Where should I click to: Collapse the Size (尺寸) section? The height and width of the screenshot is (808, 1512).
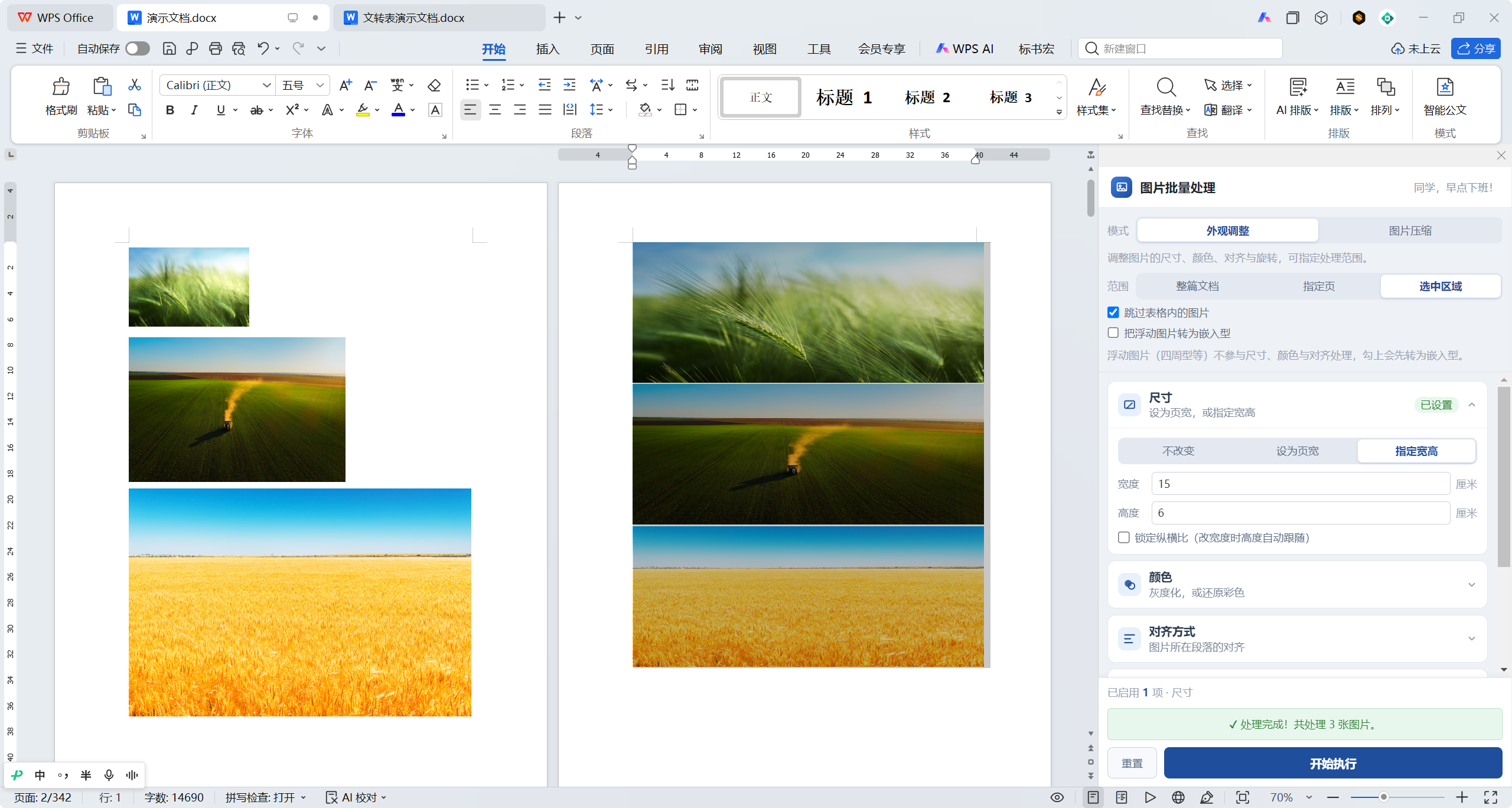coord(1472,405)
